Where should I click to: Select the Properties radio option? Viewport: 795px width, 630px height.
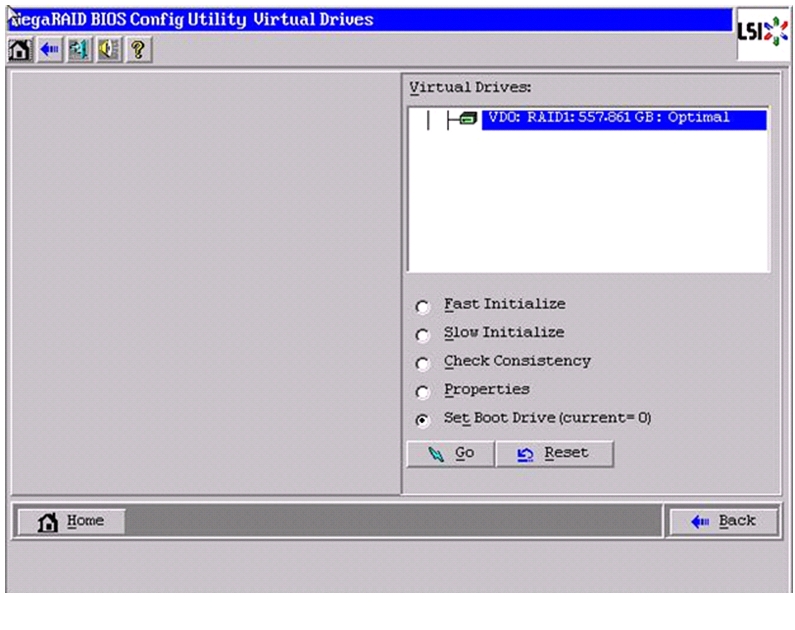(x=422, y=392)
